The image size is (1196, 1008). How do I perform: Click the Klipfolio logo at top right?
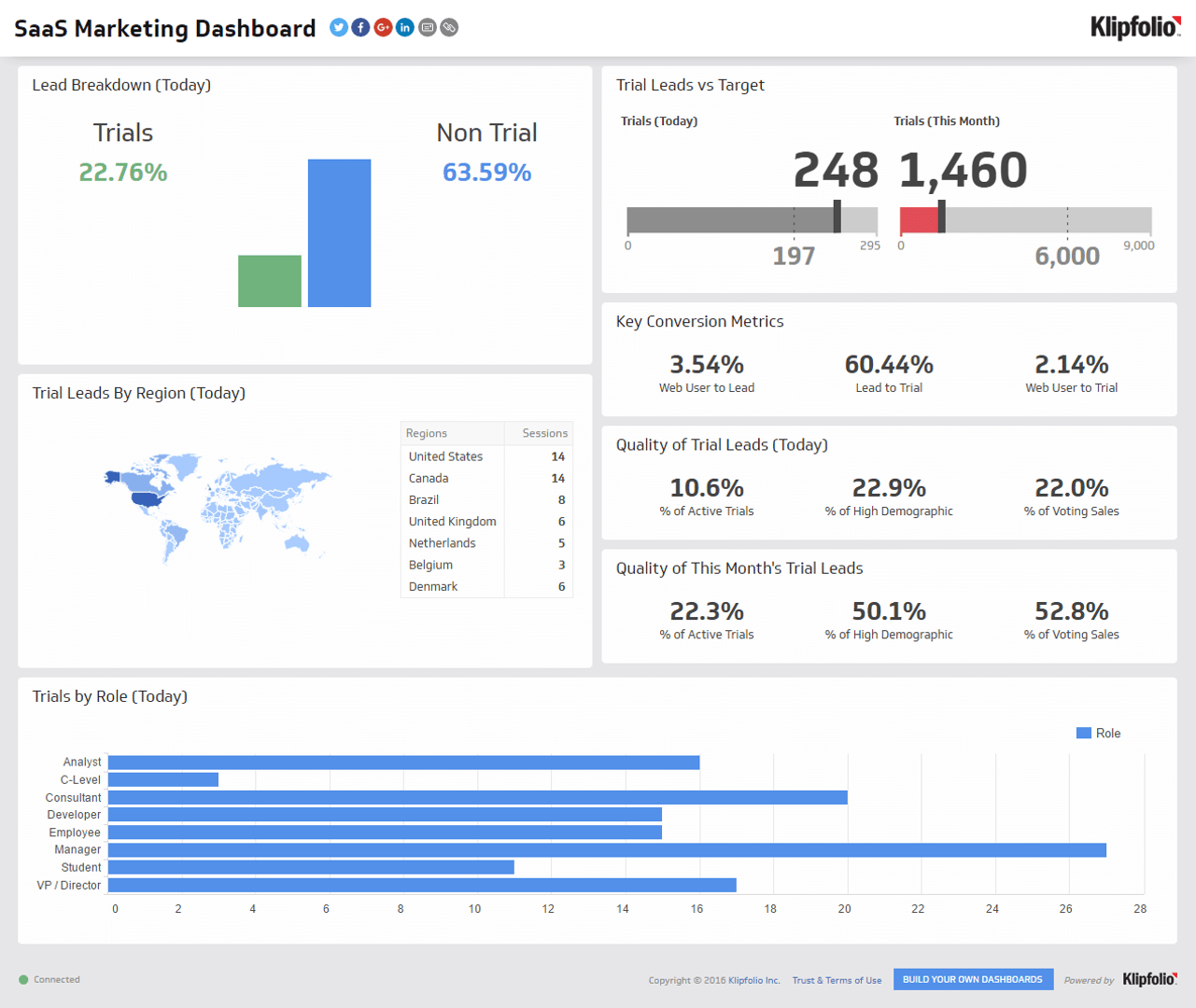[x=1134, y=28]
